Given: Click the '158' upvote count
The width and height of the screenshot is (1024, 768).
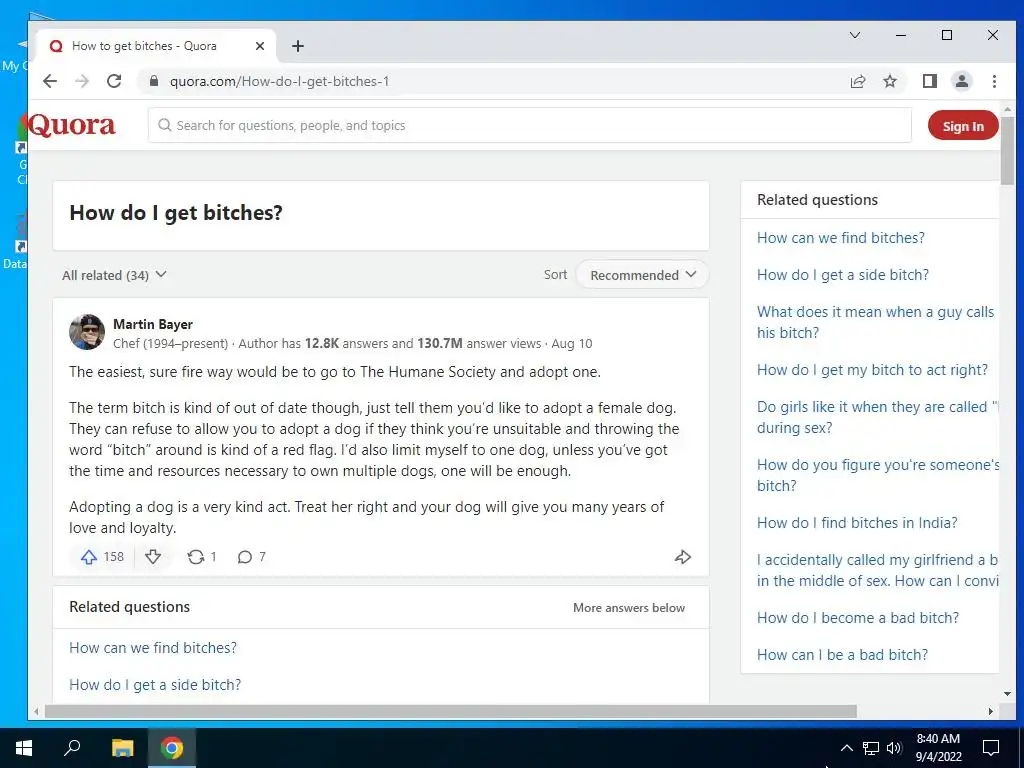Looking at the screenshot, I should pos(114,557).
